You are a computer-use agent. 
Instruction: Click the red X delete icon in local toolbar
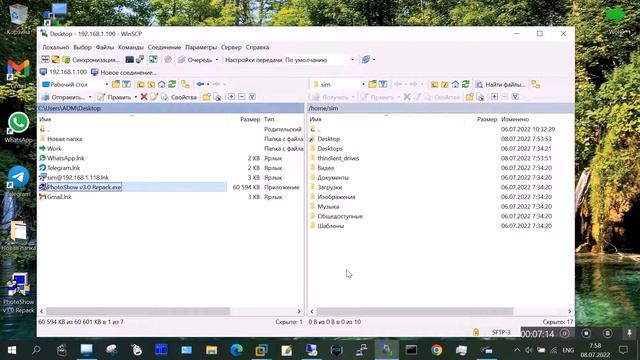[x=144, y=97]
